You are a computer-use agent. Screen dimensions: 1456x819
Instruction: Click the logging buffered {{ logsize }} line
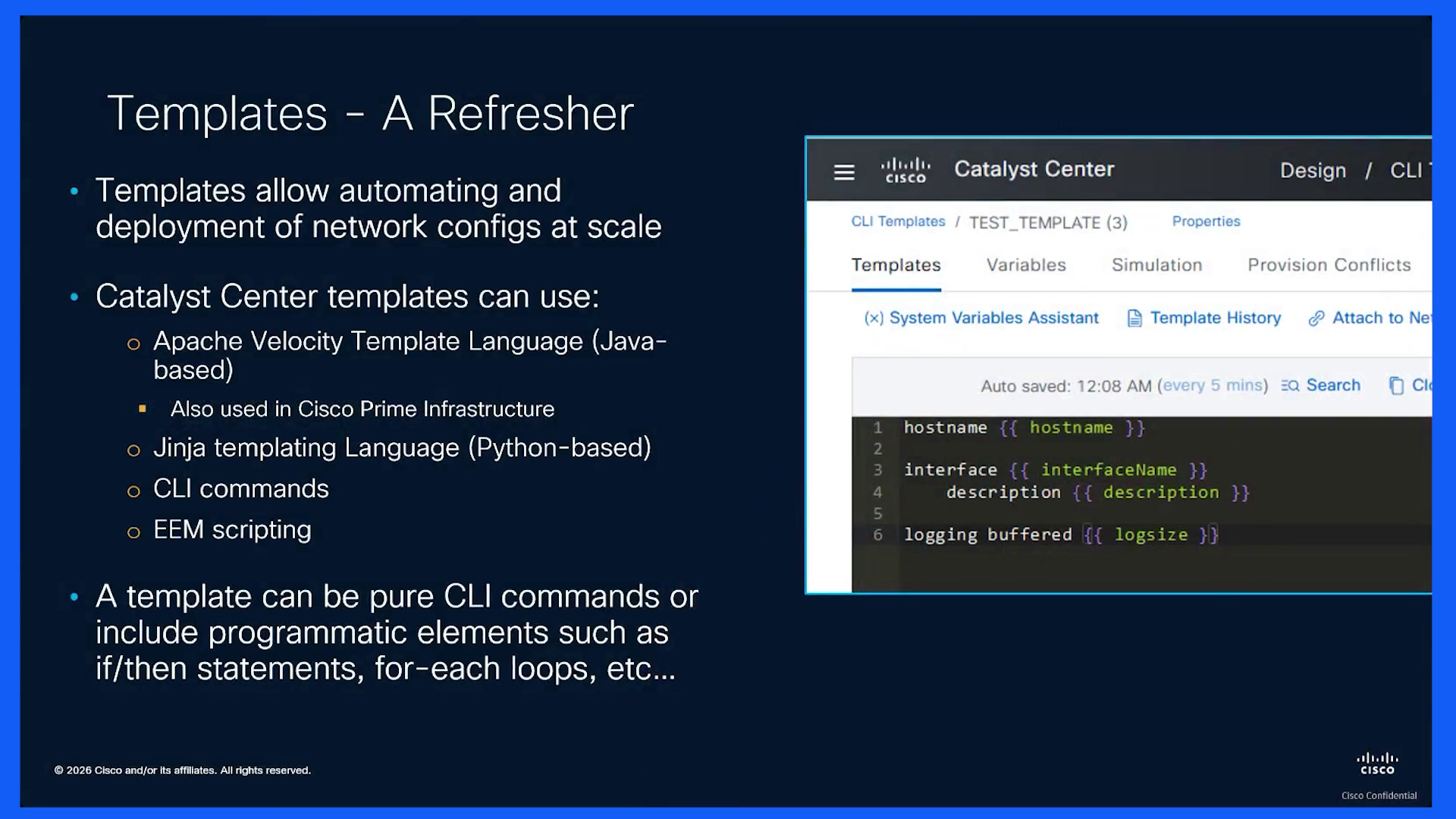click(x=1060, y=535)
